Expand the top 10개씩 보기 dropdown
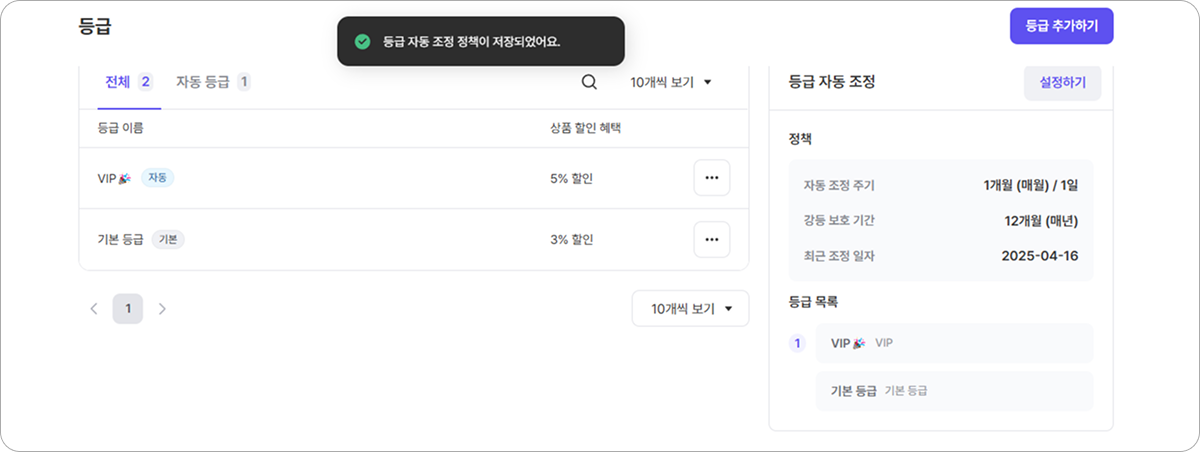This screenshot has height=452, width=1200. 671,82
